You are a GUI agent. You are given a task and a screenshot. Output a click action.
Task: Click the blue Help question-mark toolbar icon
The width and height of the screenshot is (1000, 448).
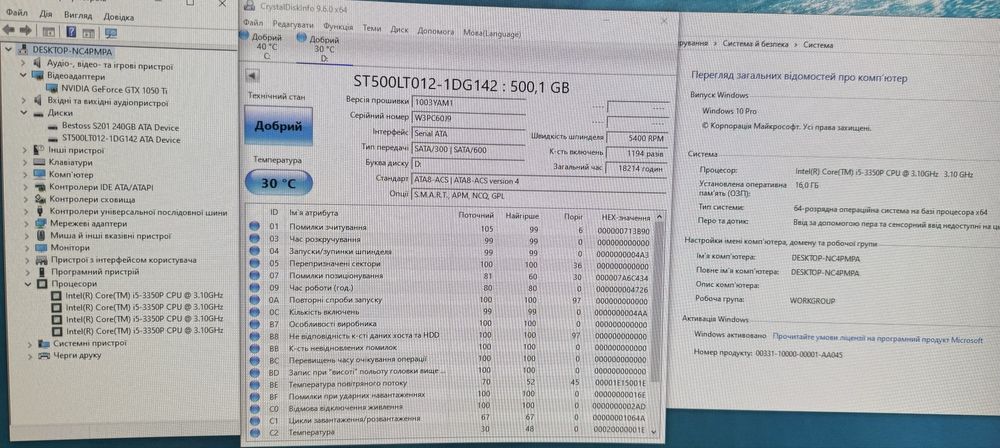(71, 31)
